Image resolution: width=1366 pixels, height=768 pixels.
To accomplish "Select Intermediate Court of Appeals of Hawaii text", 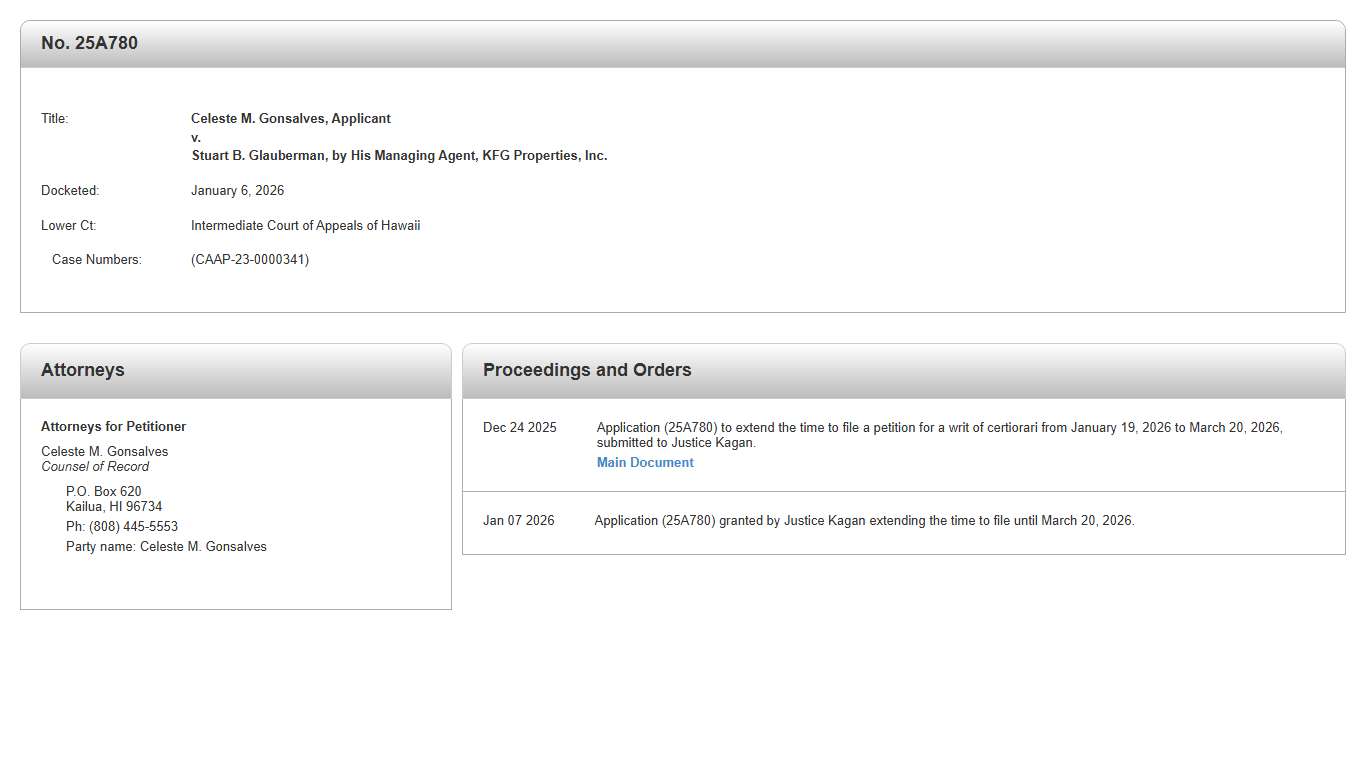I will (305, 226).
